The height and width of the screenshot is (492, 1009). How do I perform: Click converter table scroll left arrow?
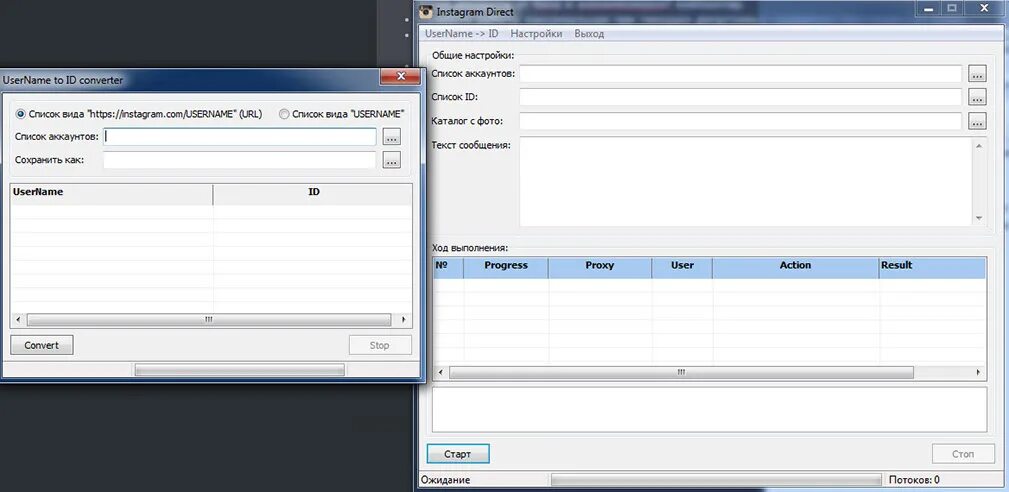pos(18,320)
